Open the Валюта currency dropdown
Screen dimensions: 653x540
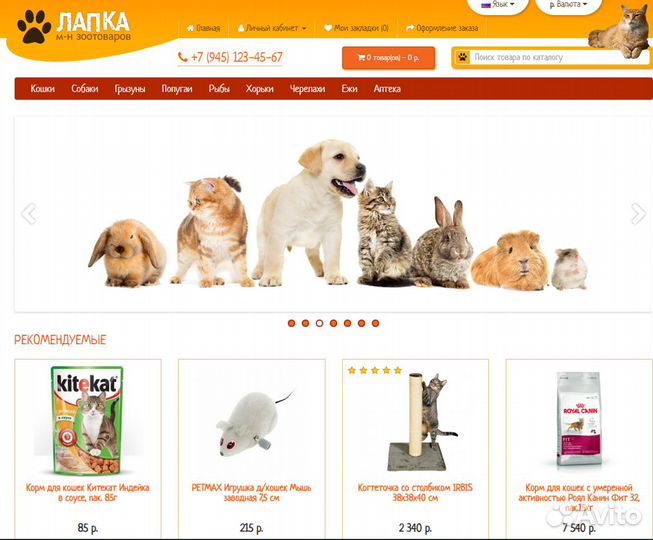click(568, 5)
